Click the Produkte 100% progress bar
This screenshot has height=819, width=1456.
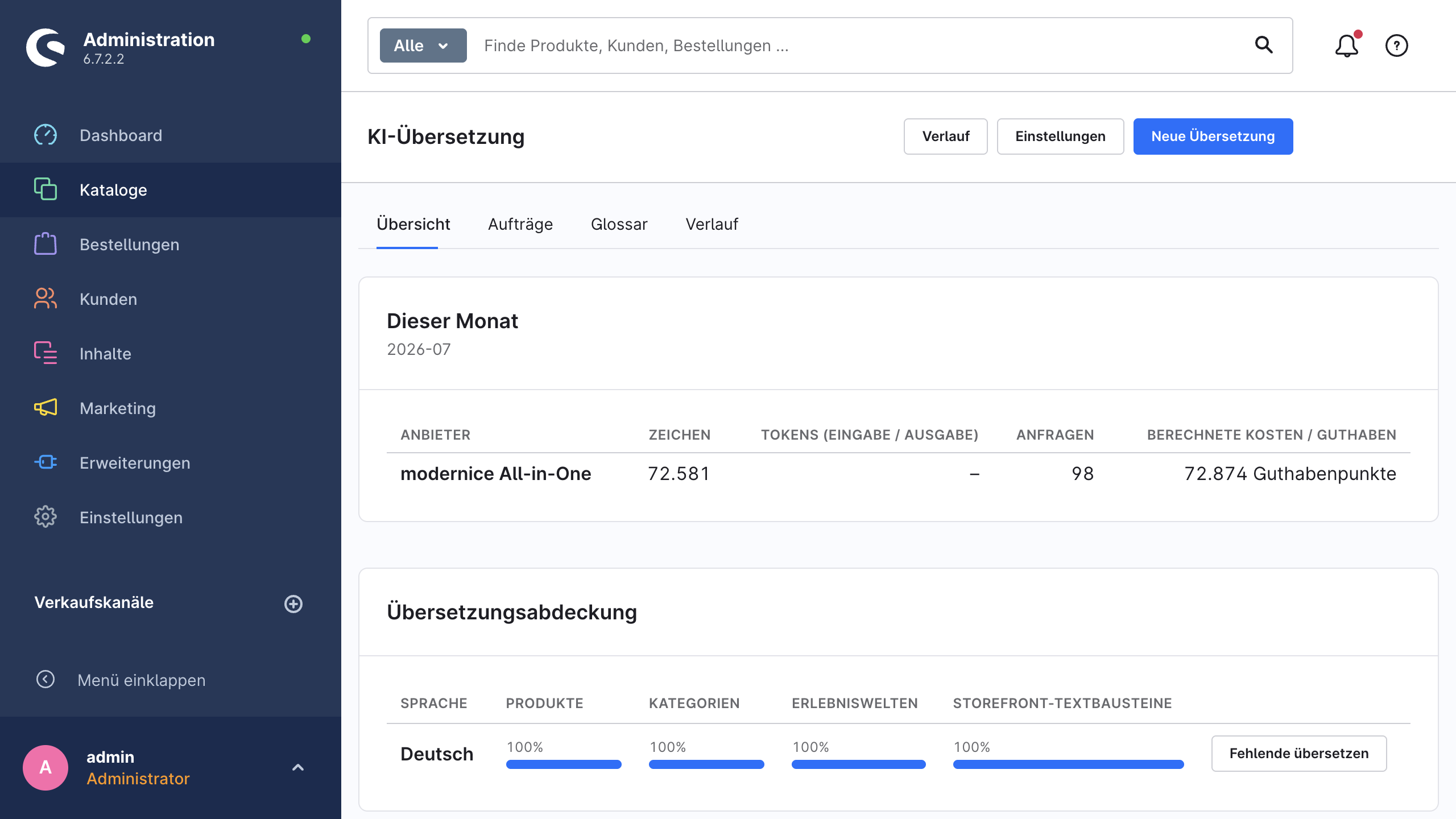point(564,764)
